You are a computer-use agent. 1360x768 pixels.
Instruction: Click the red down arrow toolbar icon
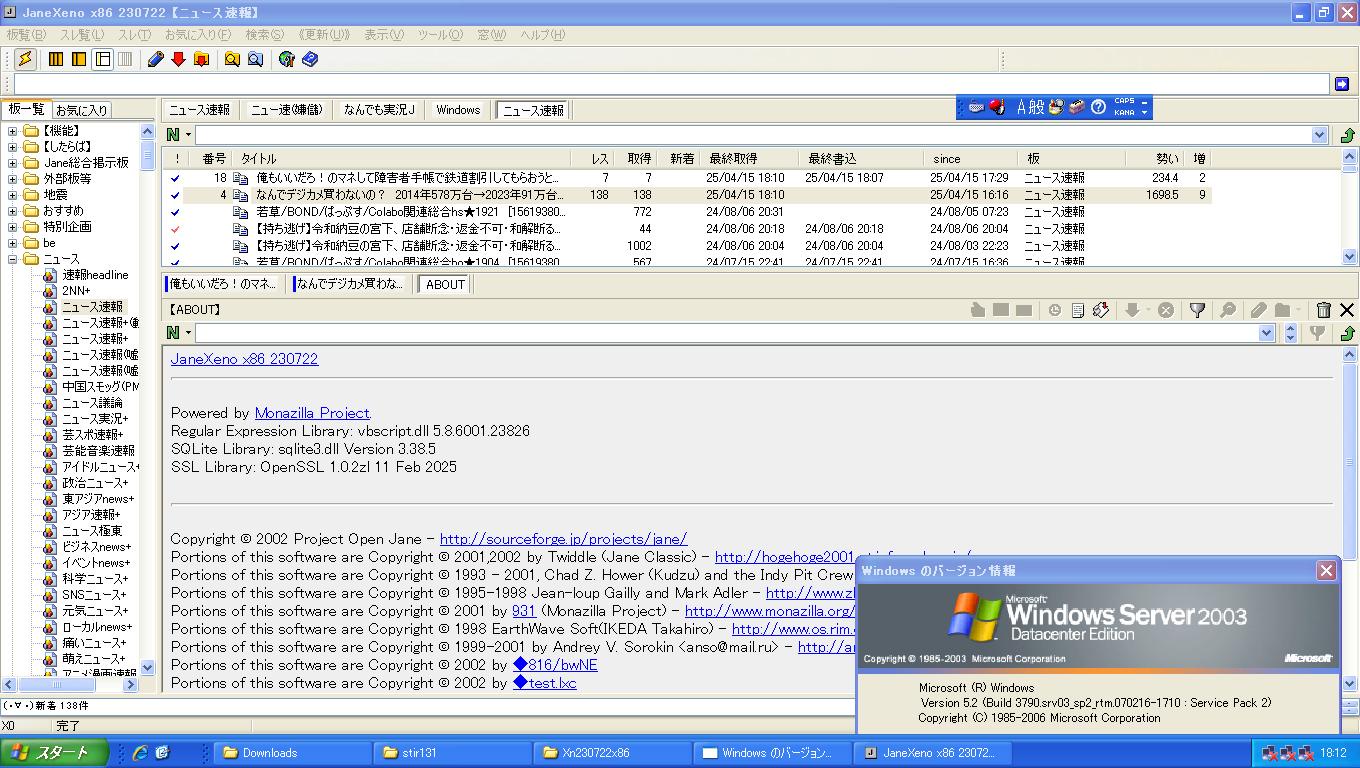click(178, 59)
